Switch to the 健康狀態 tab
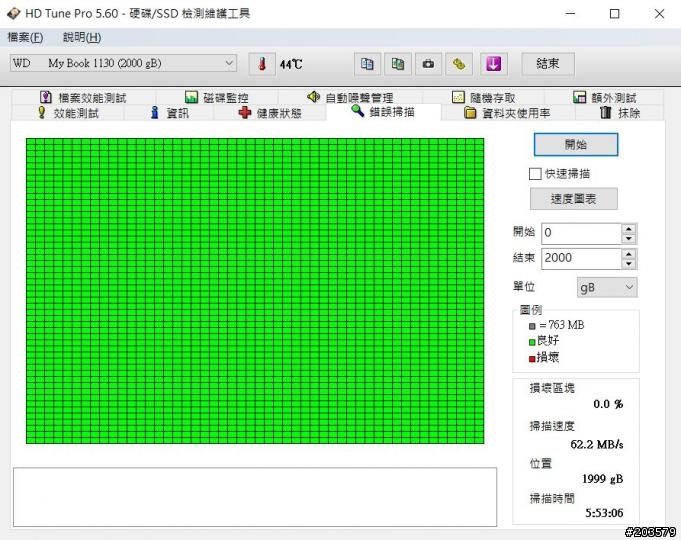 coord(270,113)
